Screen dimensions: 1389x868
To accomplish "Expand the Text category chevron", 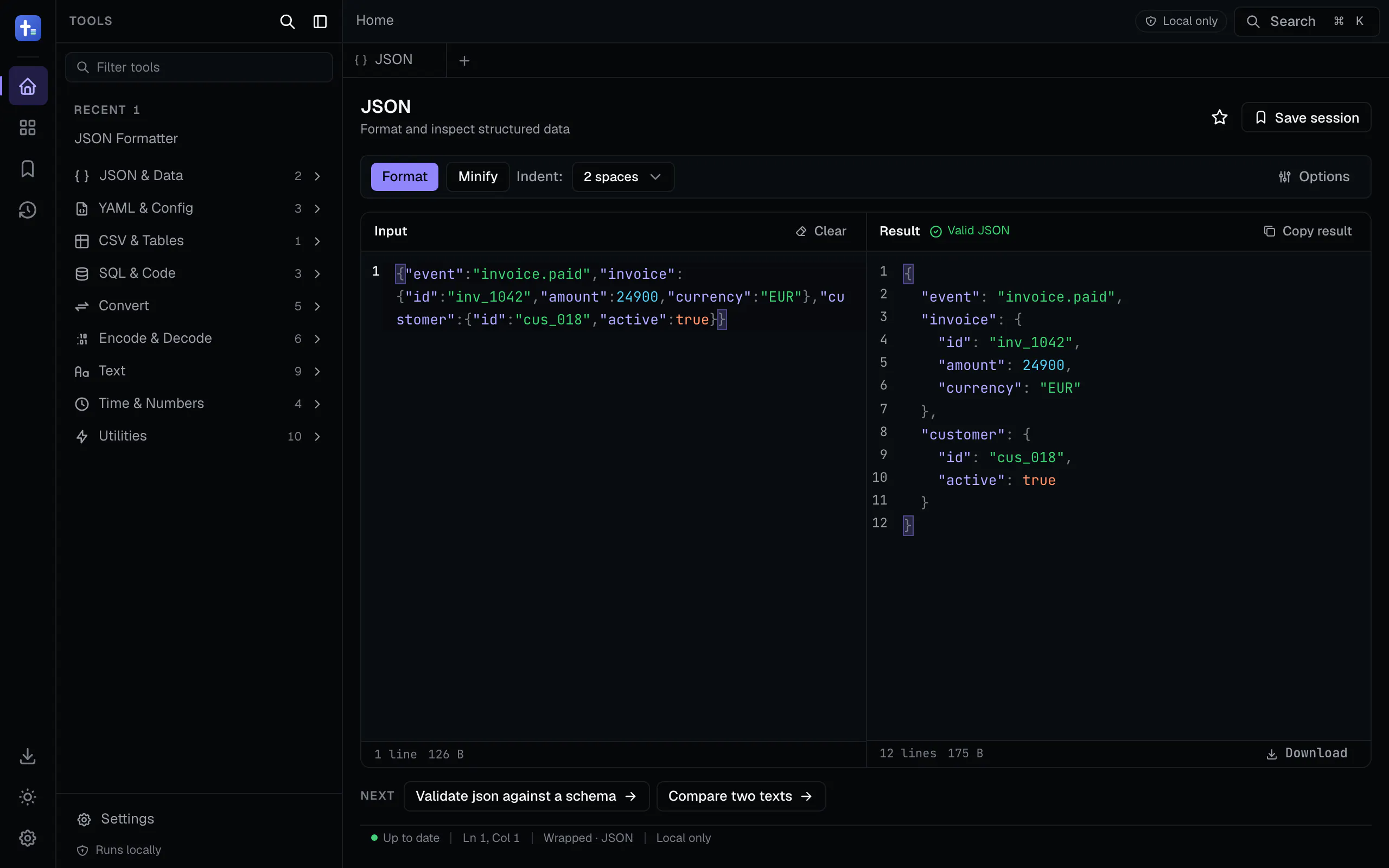I will (x=317, y=372).
